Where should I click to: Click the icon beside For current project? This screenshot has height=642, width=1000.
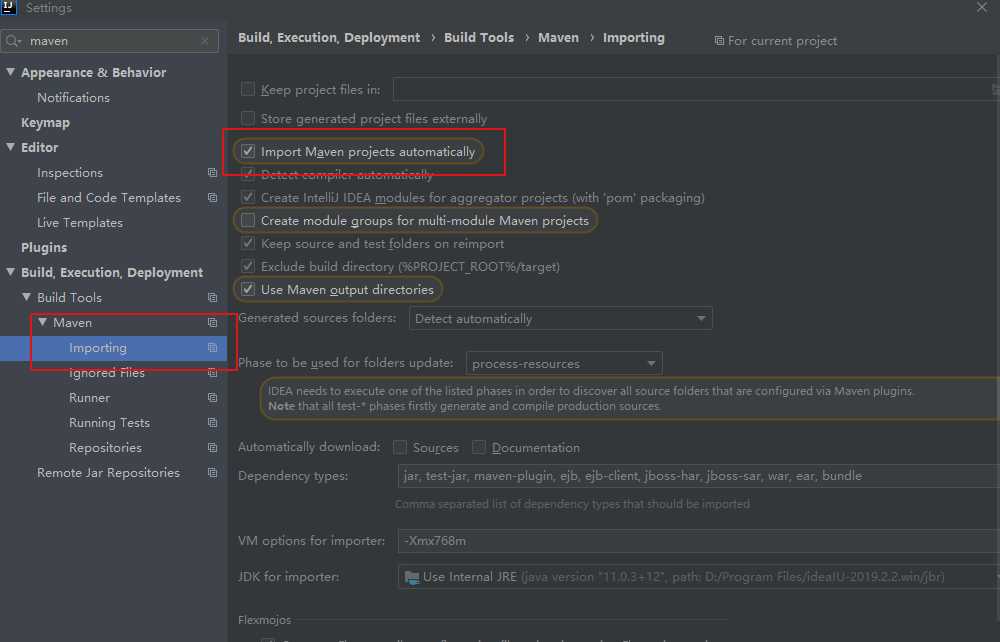[x=719, y=41]
